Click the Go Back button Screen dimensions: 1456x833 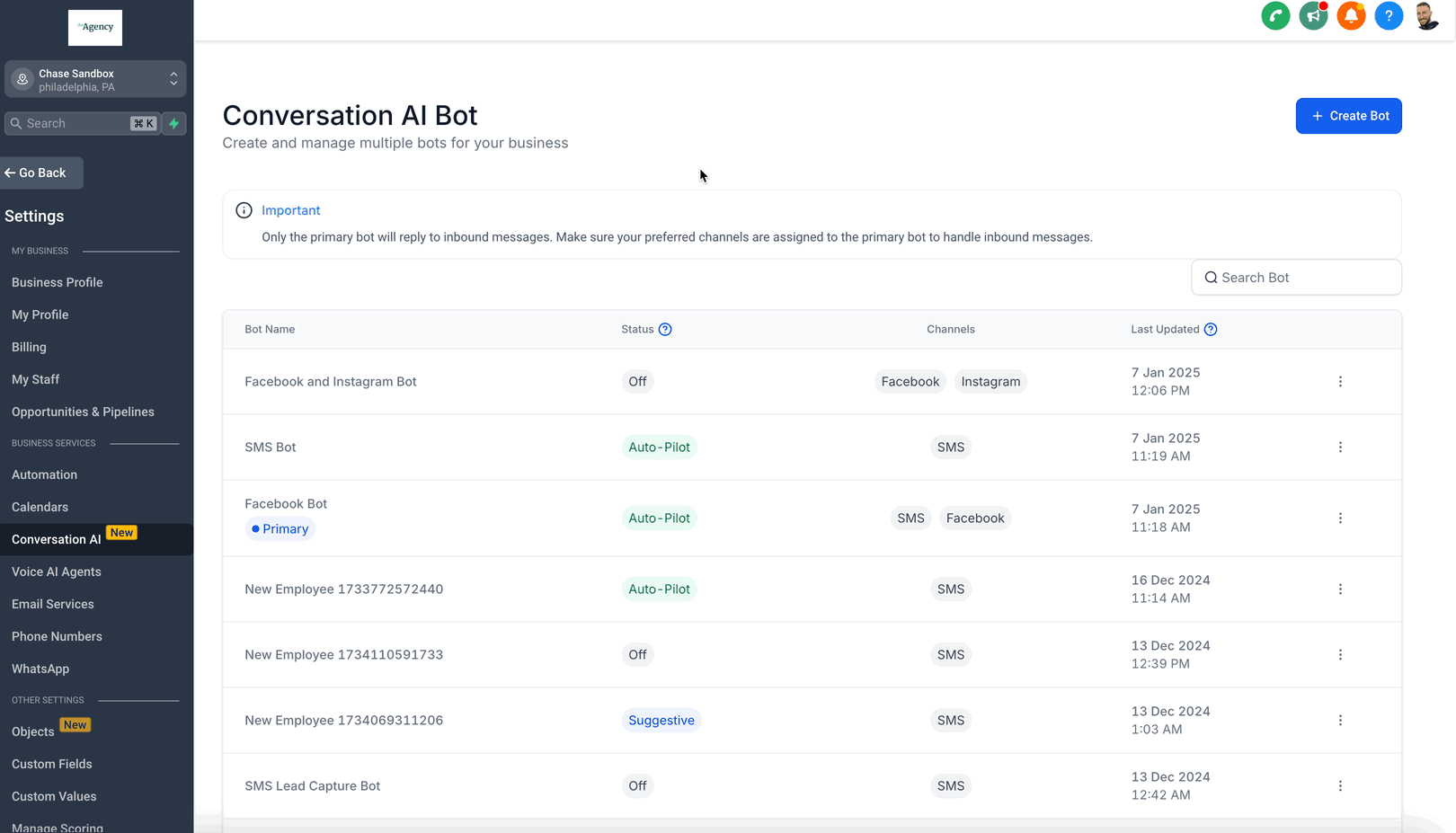[42, 173]
